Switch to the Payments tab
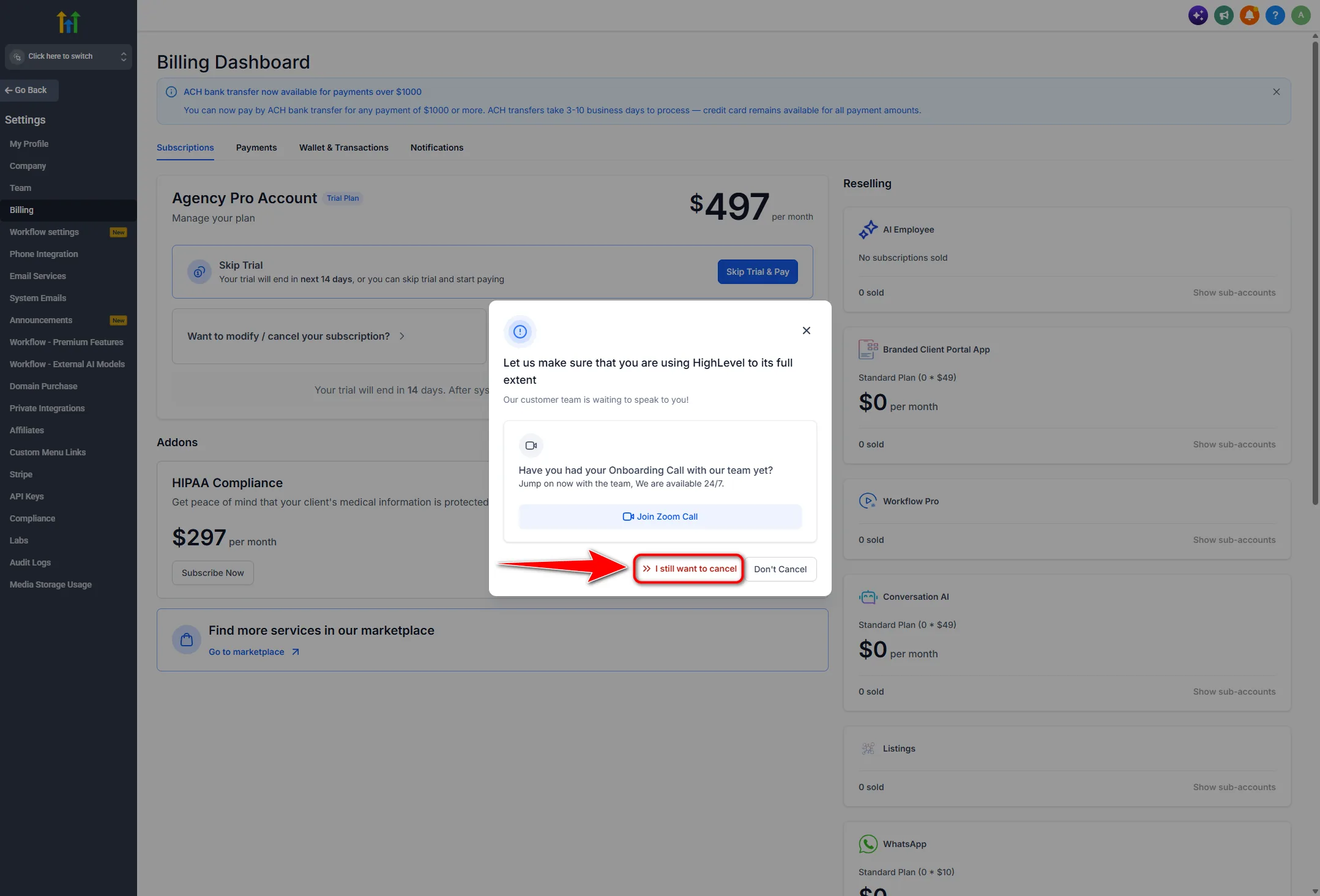Viewport: 1320px width, 896px height. click(x=256, y=147)
